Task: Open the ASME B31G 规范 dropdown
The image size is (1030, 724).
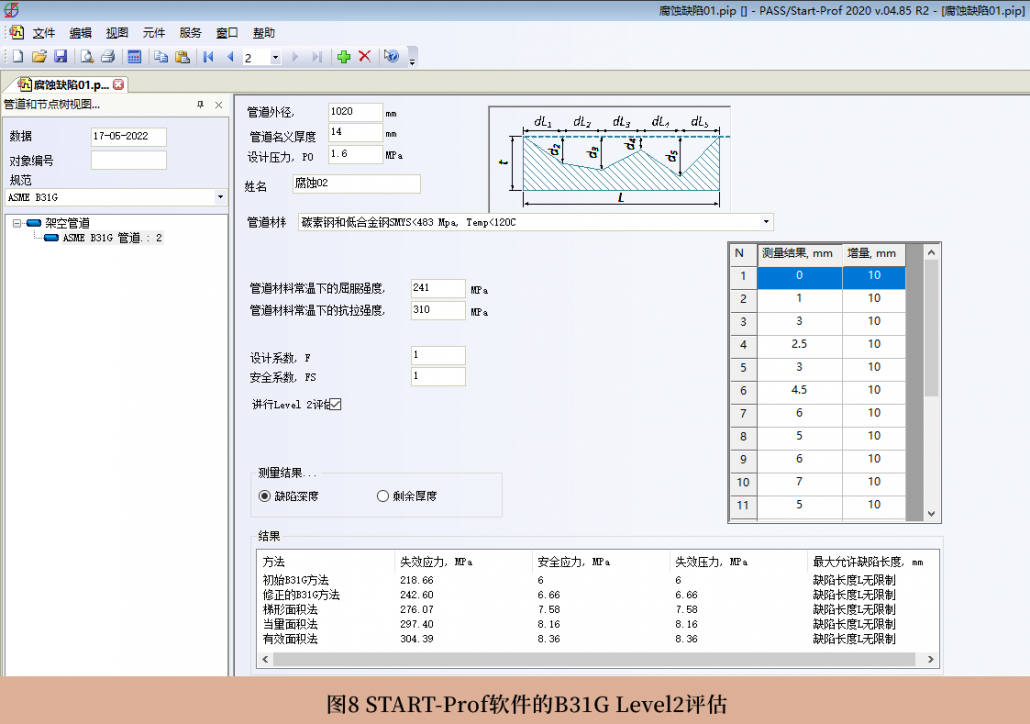Action: (220, 197)
